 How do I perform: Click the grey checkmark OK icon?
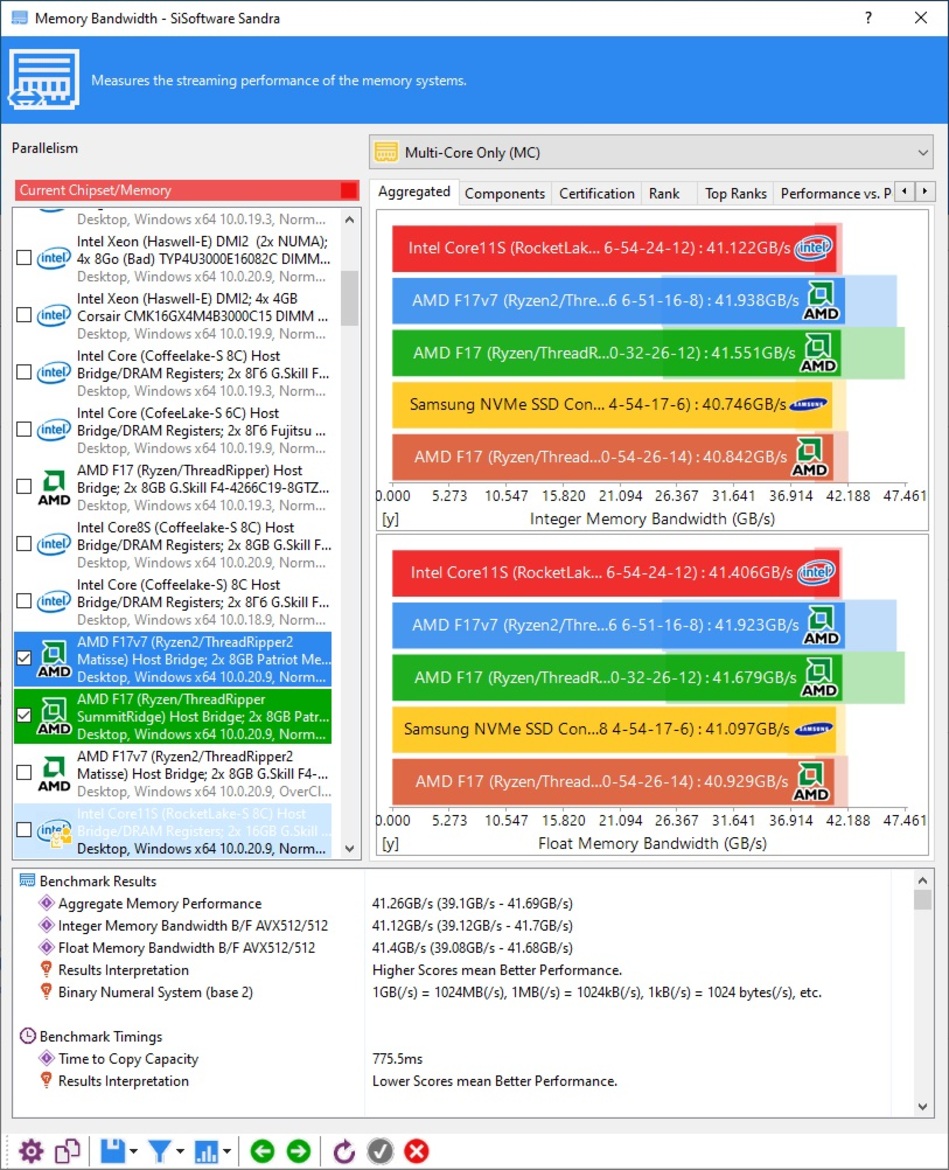(x=380, y=1151)
